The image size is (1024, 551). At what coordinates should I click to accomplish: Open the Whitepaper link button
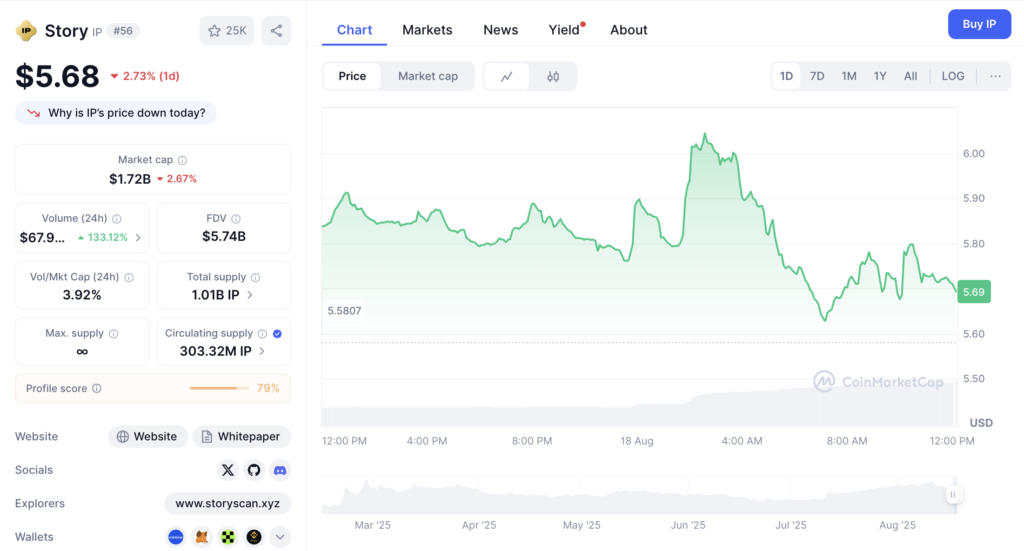pyautogui.click(x=241, y=437)
